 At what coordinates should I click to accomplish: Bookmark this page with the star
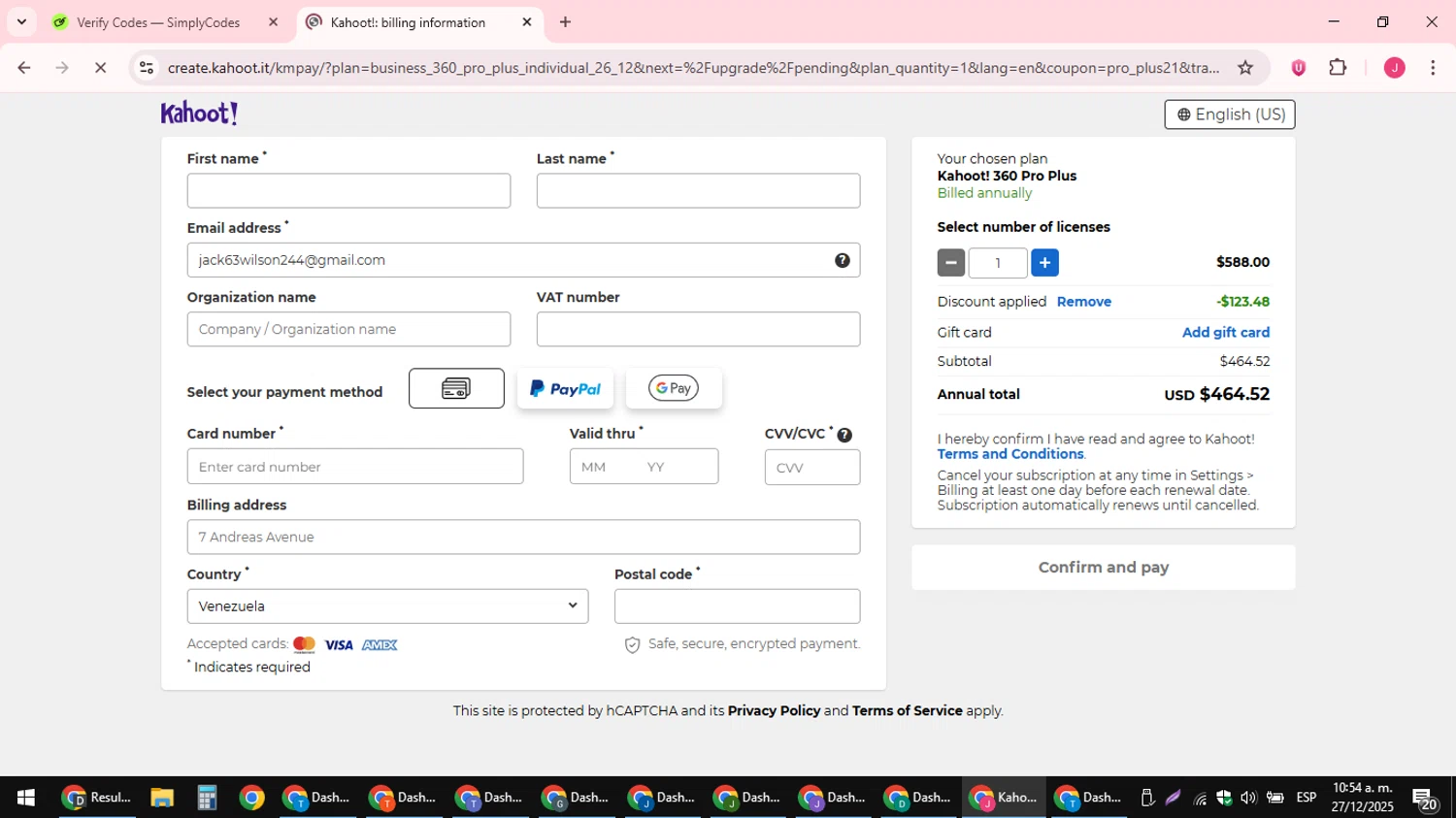1245,67
